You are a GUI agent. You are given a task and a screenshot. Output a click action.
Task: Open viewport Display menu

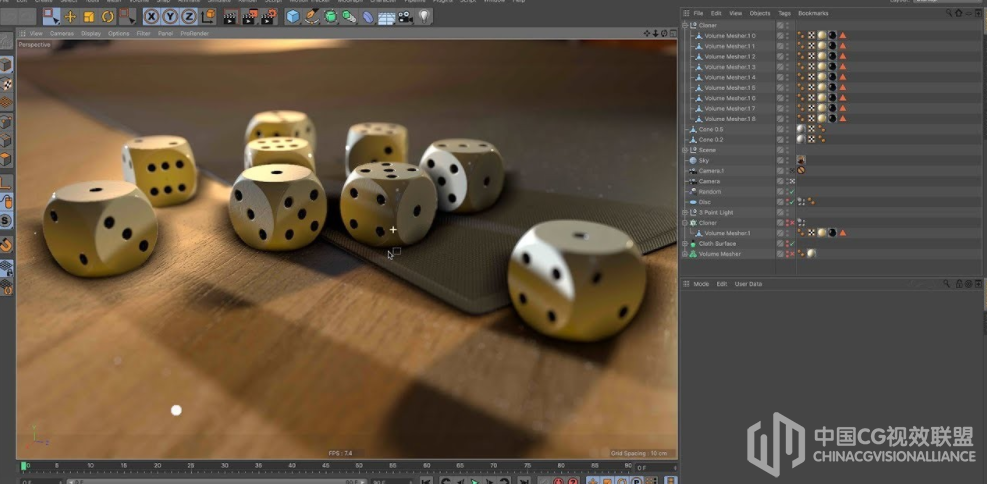[91, 33]
